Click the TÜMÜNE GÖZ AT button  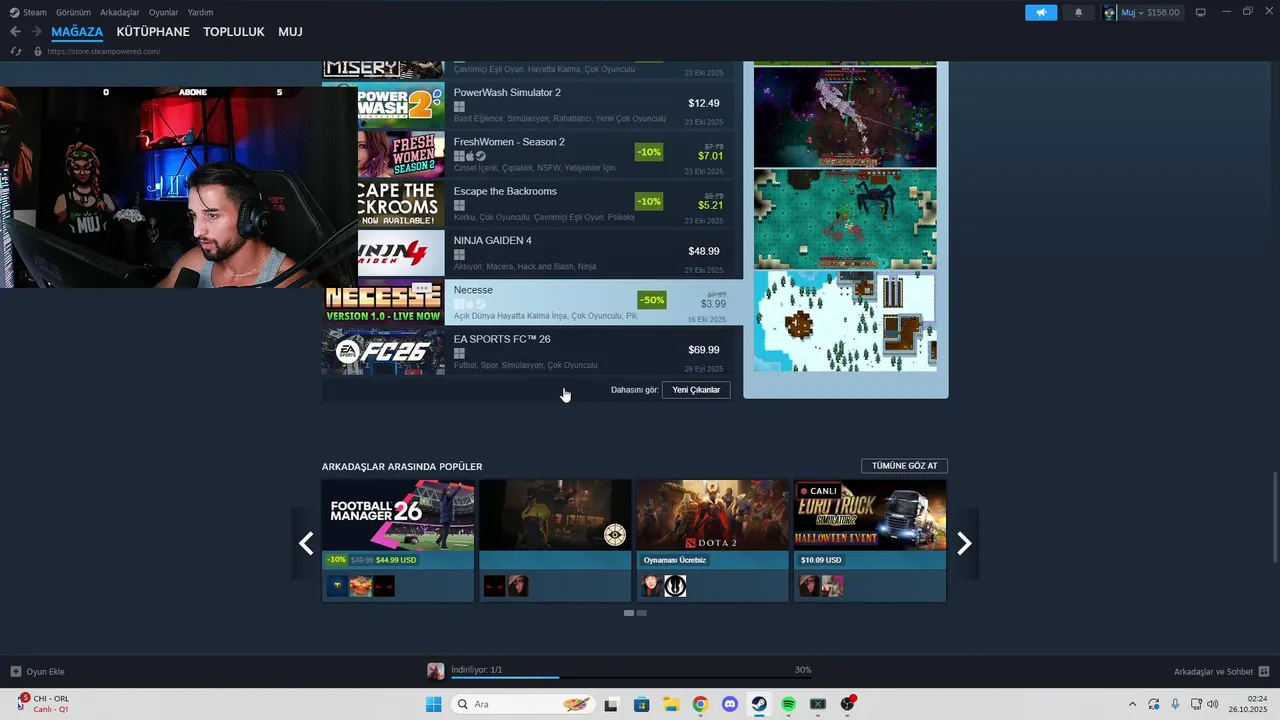tap(904, 466)
